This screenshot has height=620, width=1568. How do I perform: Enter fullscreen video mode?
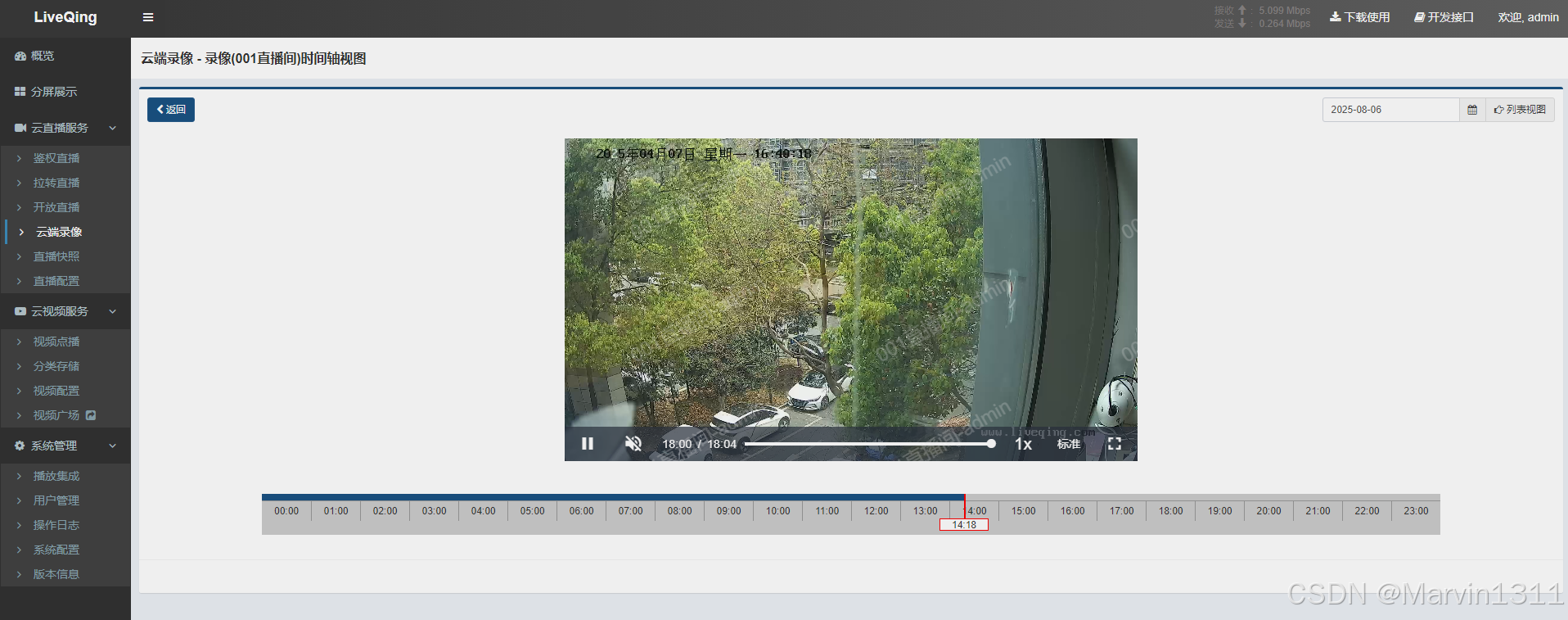[1115, 444]
